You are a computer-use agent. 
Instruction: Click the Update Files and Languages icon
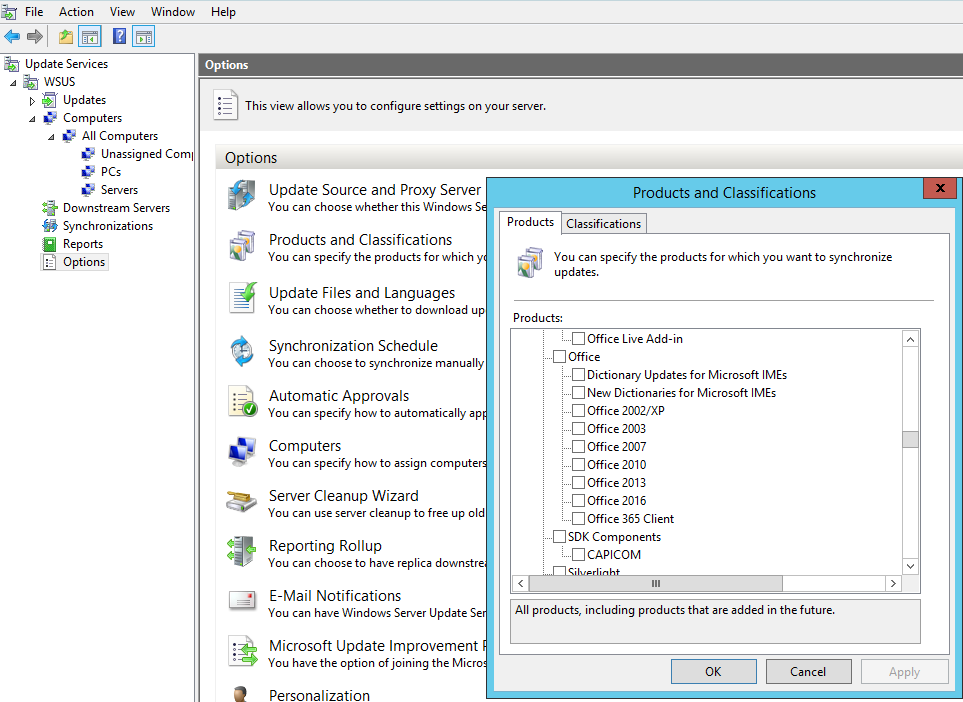[242, 298]
